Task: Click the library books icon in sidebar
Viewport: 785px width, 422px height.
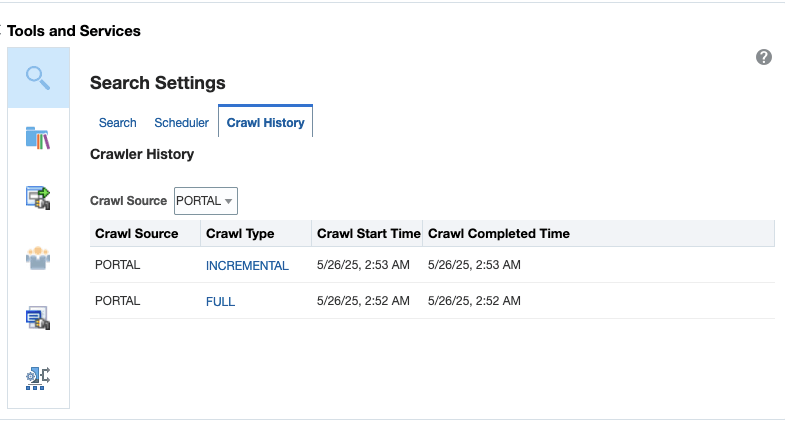Action: pos(38,138)
